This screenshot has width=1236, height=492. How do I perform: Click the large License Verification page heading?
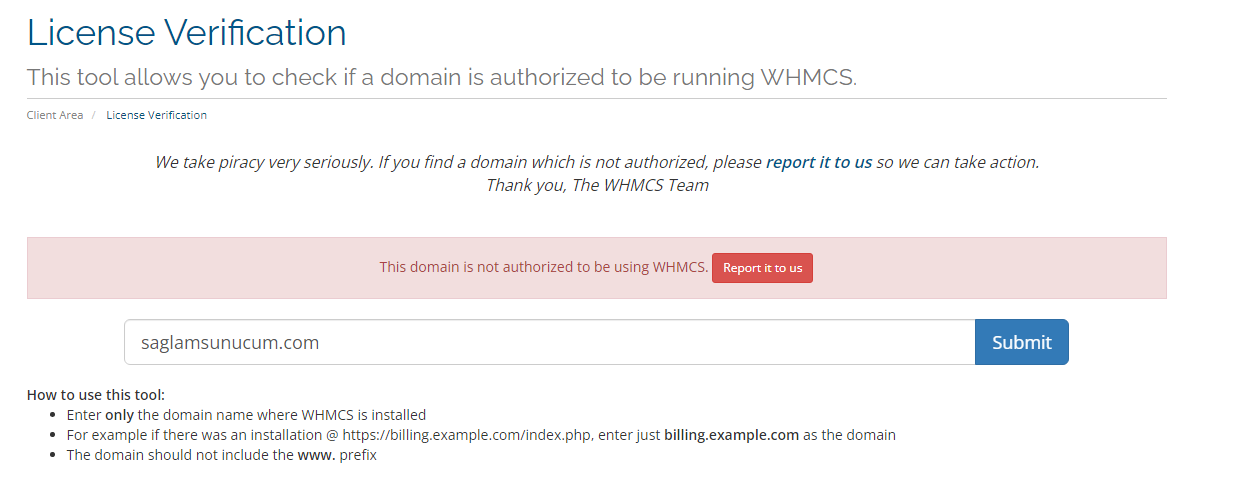pyautogui.click(x=187, y=33)
